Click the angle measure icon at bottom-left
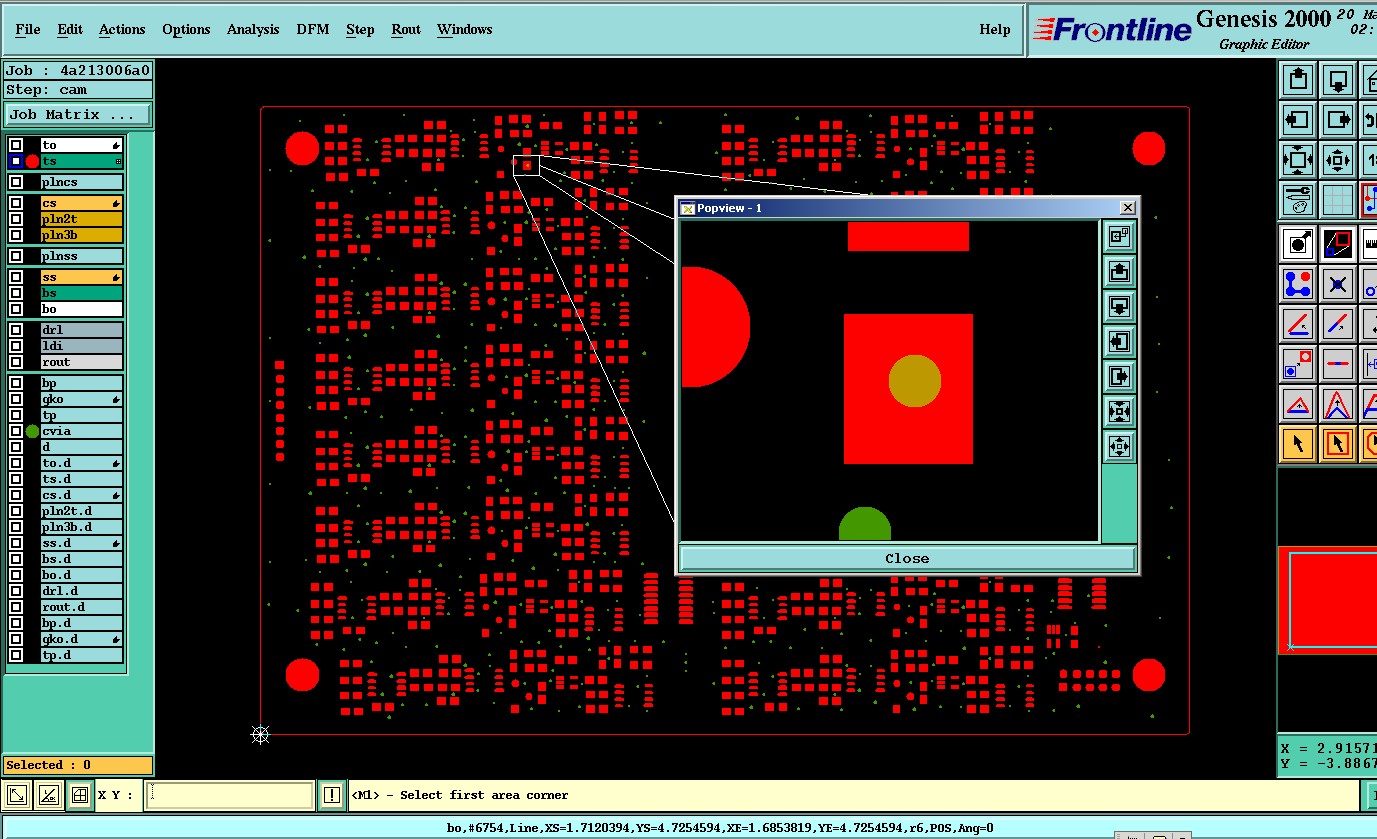 48,796
